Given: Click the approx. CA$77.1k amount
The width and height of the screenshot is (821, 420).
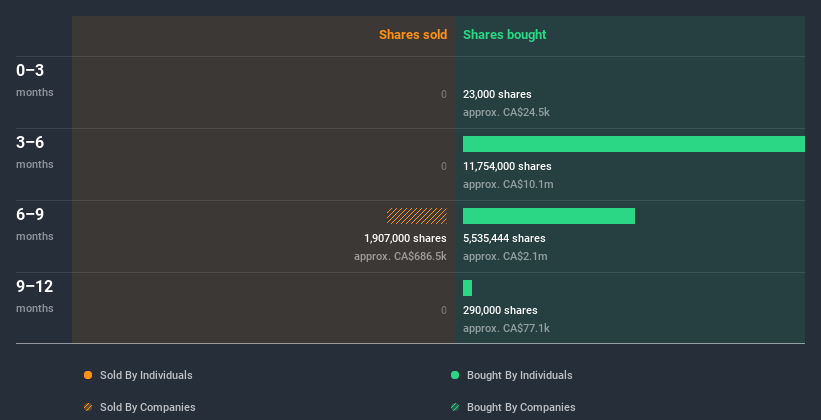Looking at the screenshot, I should 506,328.
